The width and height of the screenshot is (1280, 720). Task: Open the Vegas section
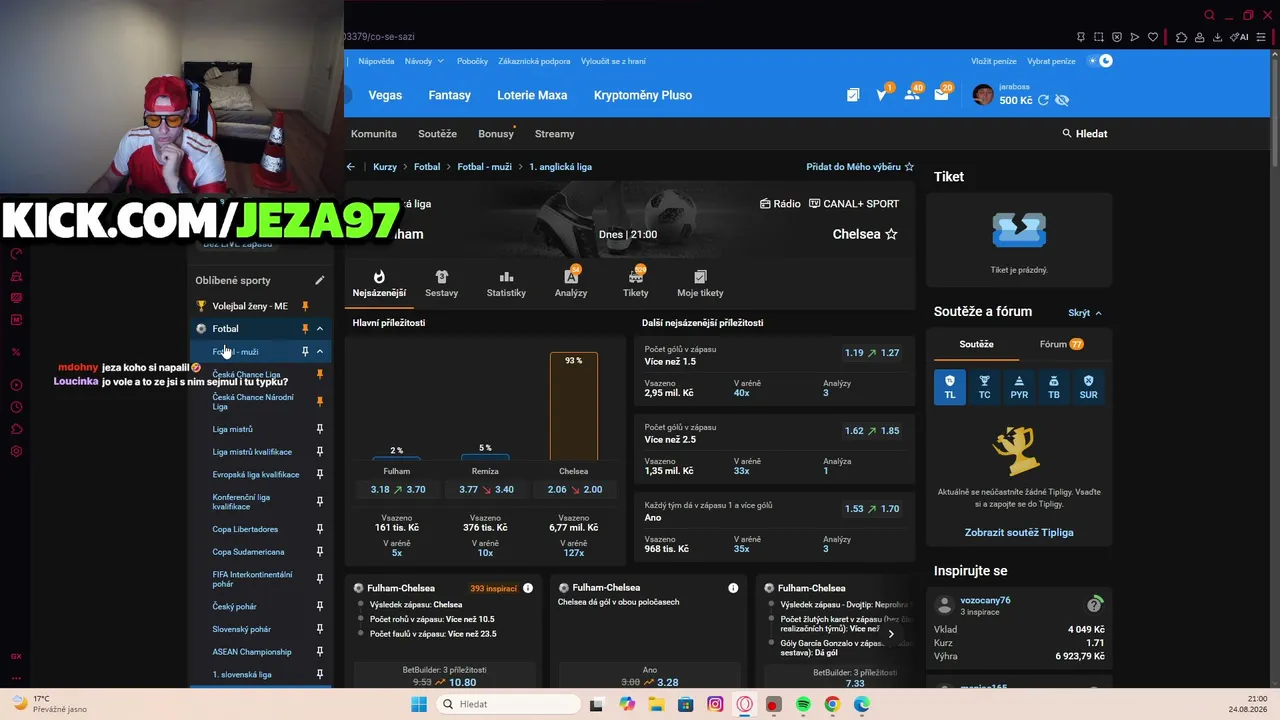tap(385, 95)
